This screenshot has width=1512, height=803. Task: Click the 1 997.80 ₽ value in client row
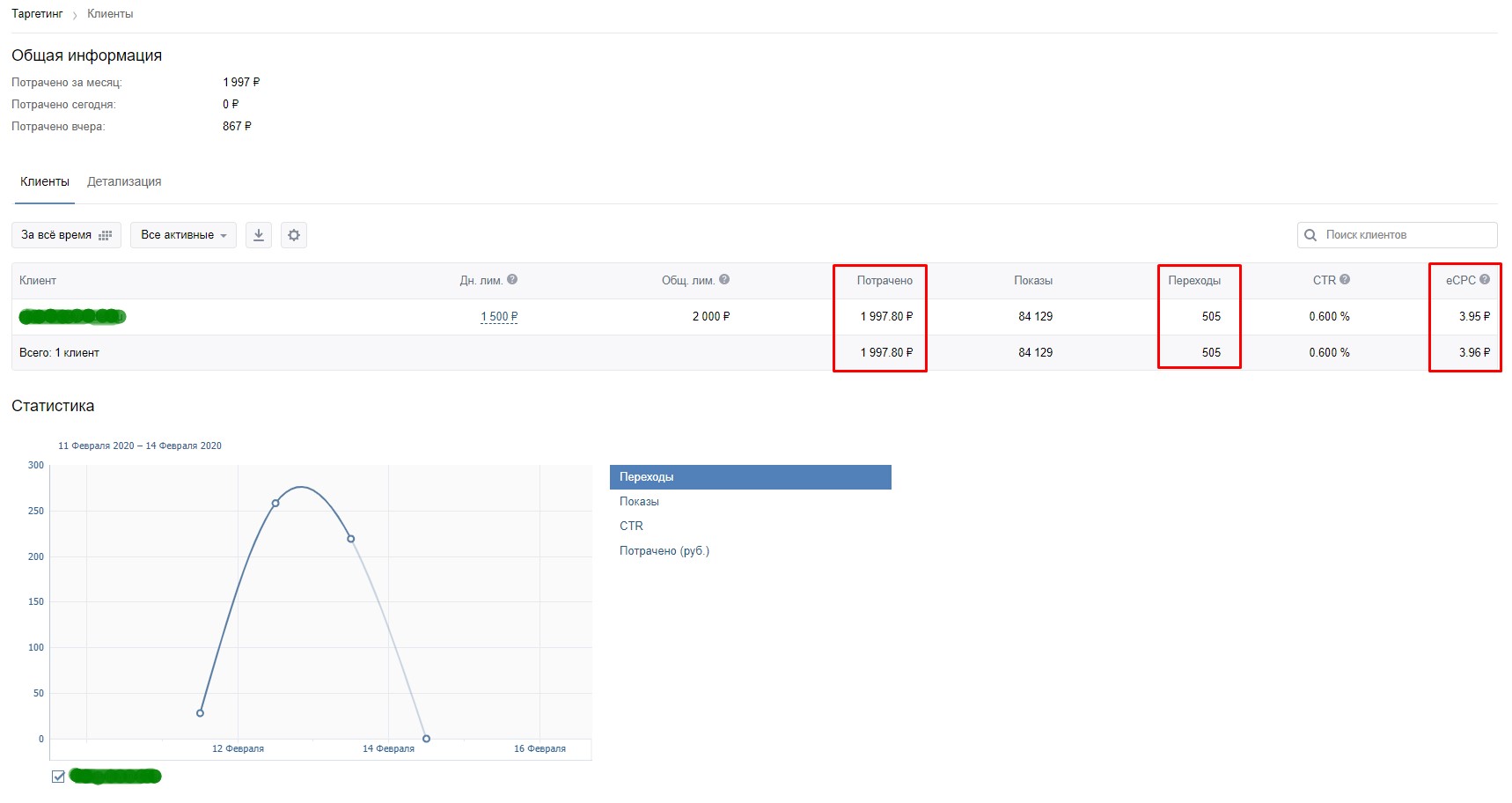pos(887,317)
